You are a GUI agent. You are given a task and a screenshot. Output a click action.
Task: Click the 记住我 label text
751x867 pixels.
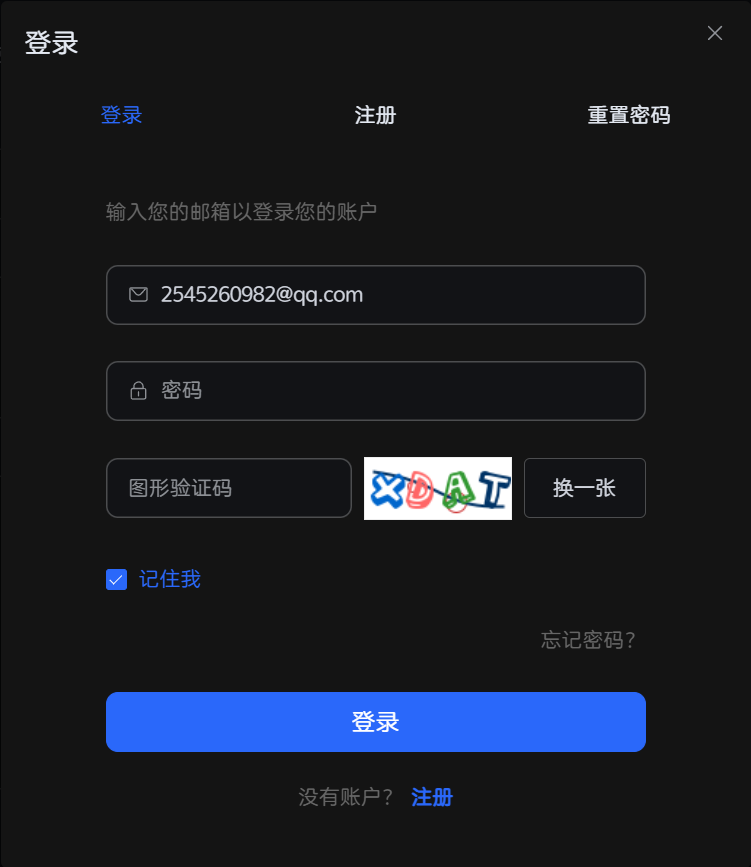[x=170, y=579]
